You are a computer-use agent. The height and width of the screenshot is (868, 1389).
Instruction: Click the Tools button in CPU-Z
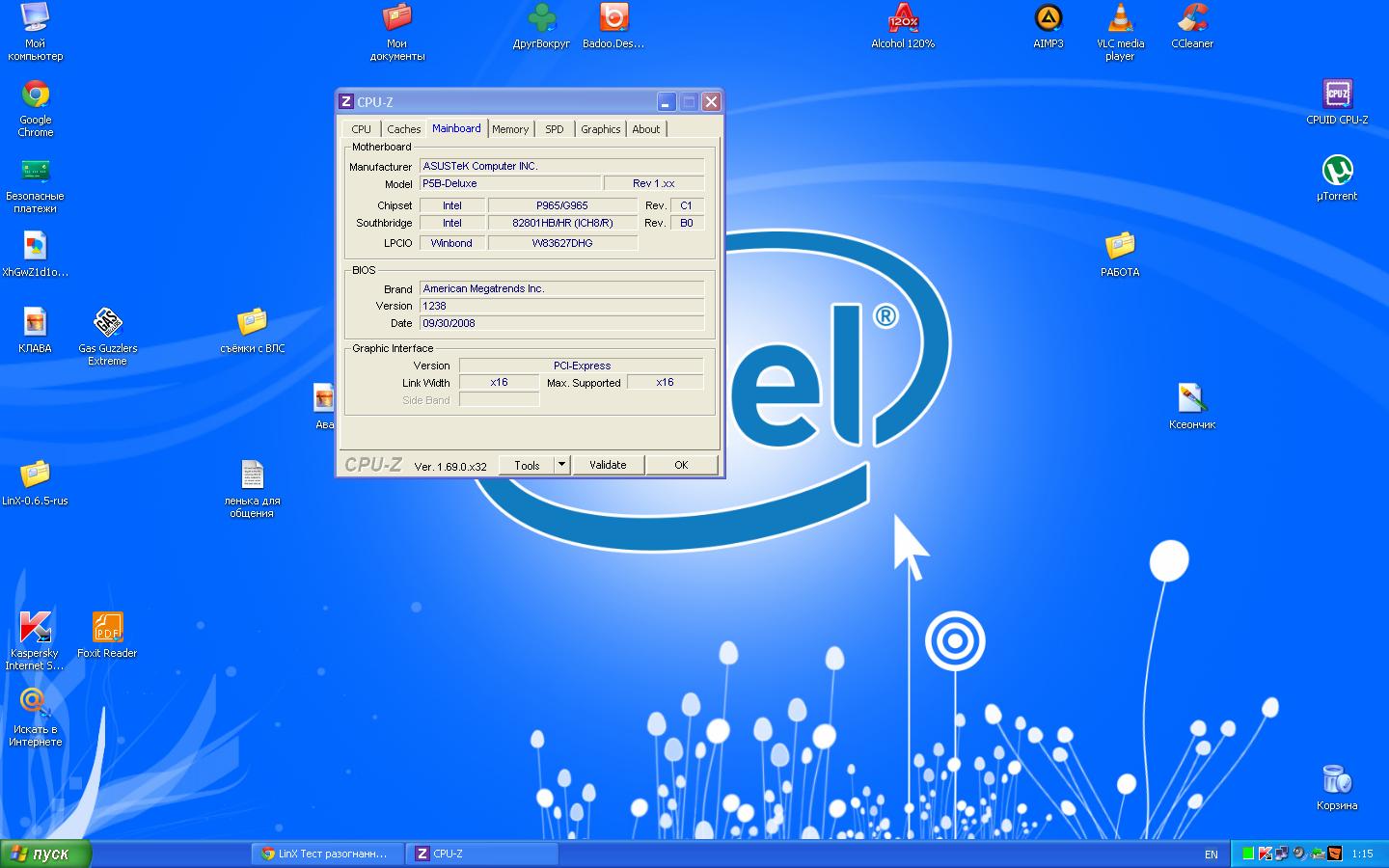point(527,465)
